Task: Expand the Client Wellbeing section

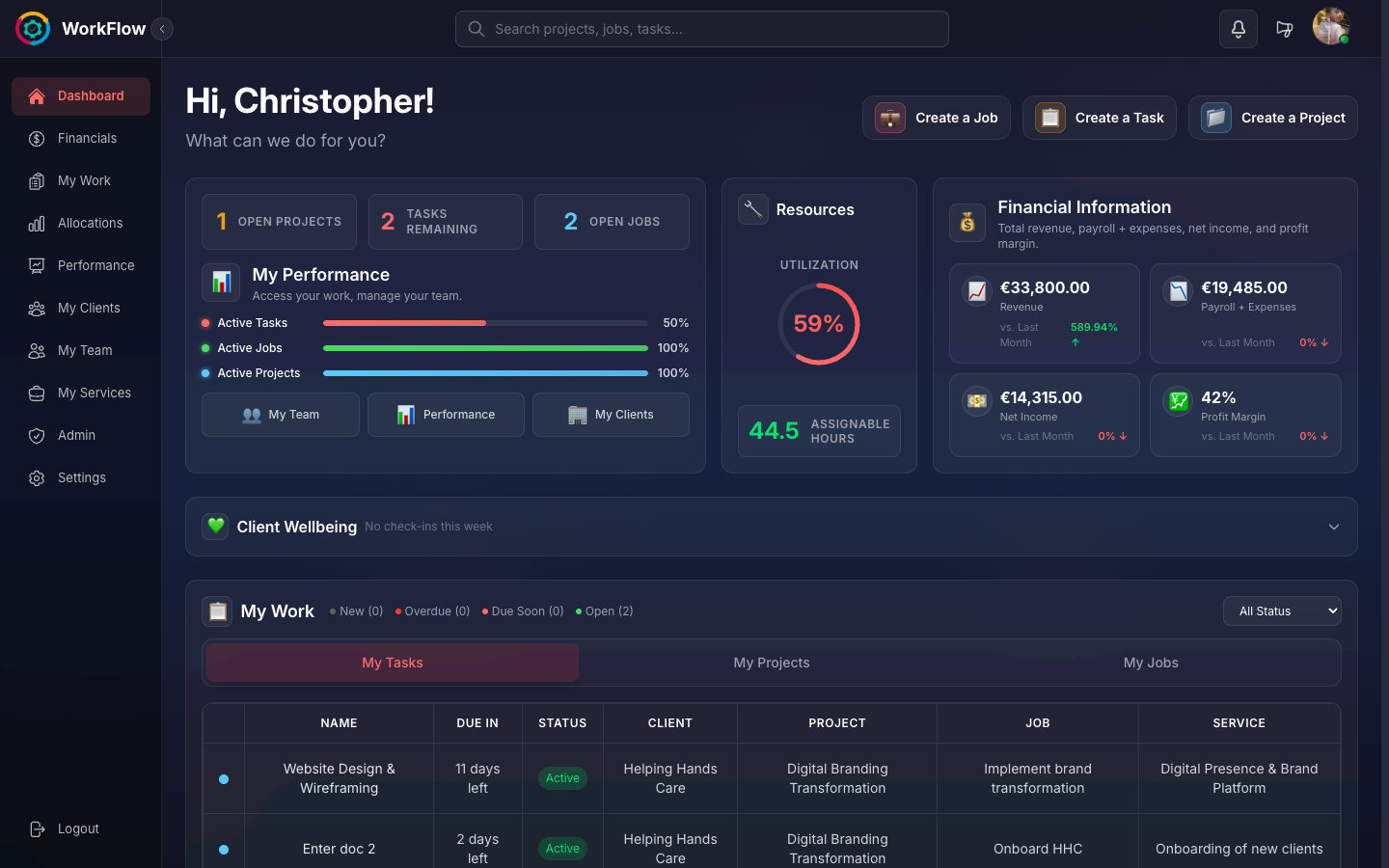Action: tap(1334, 527)
